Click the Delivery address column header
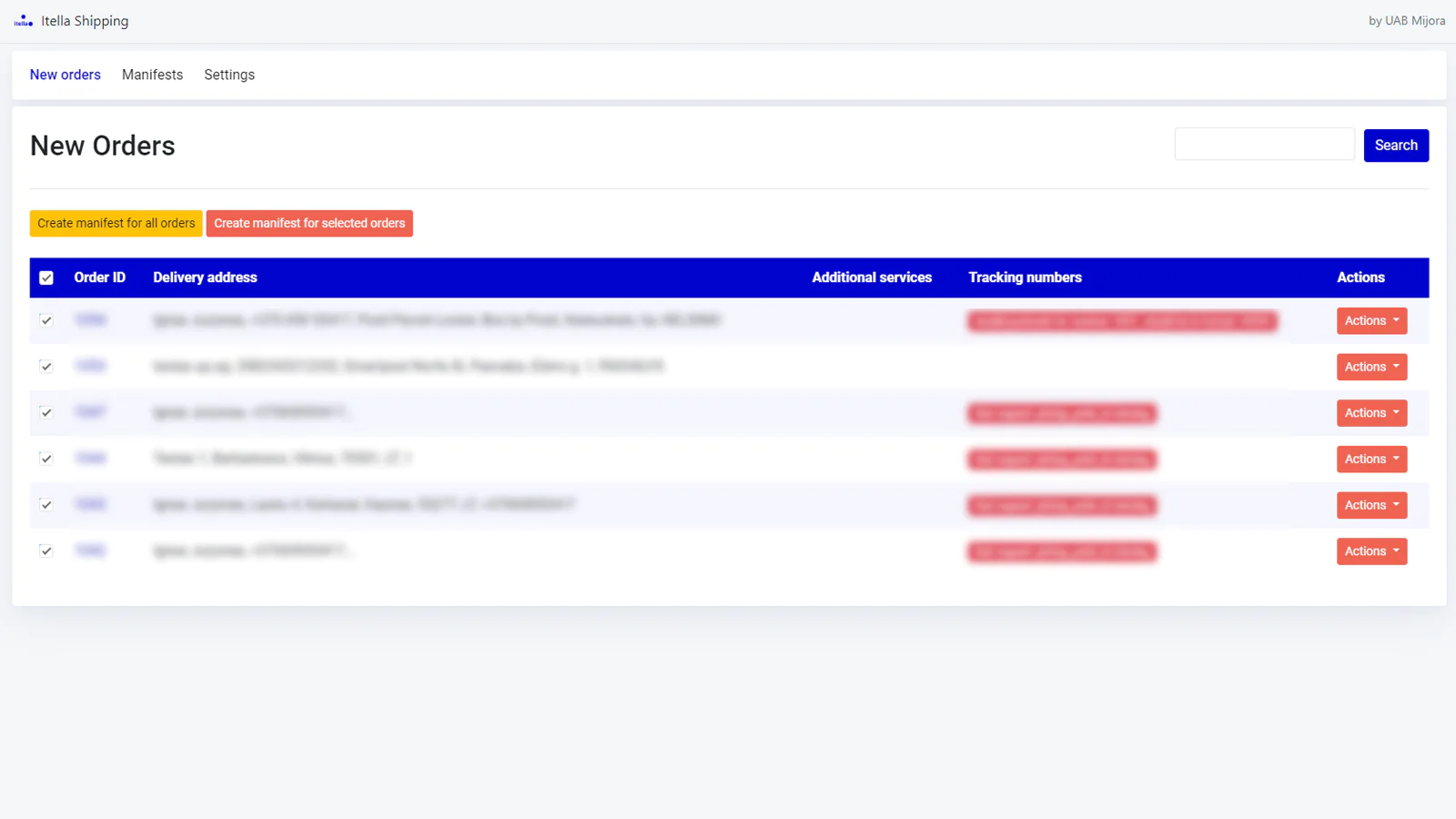Screen dimensions: 1456x819 pos(205,278)
